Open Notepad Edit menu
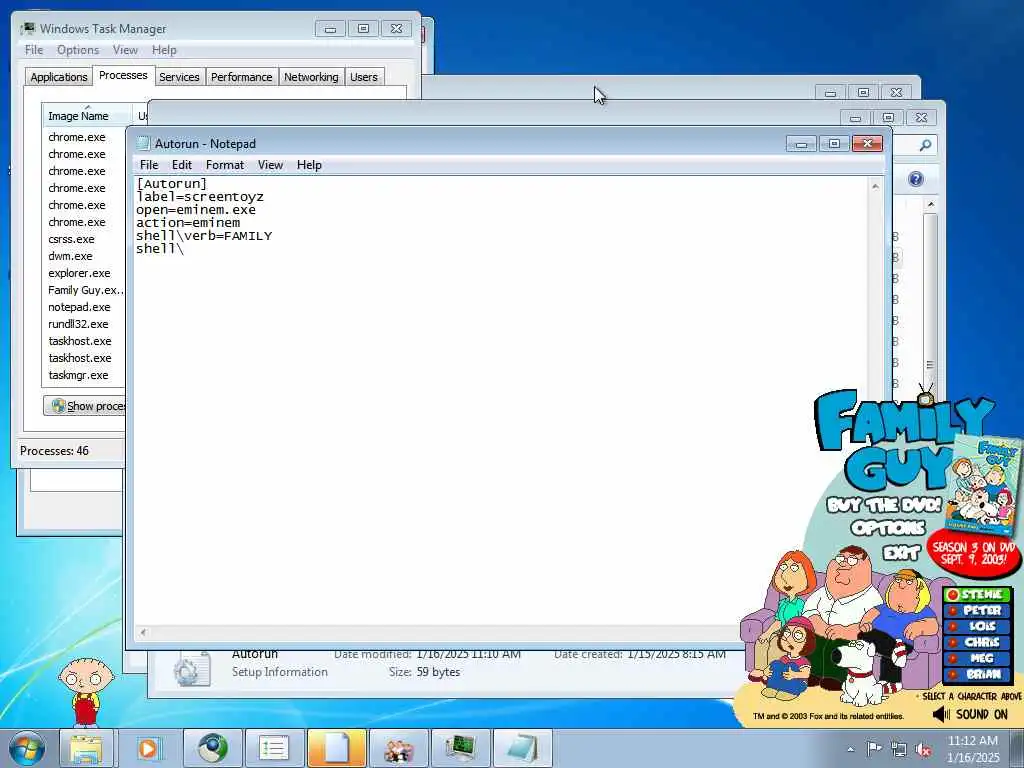Viewport: 1024px width, 768px height. click(x=182, y=165)
